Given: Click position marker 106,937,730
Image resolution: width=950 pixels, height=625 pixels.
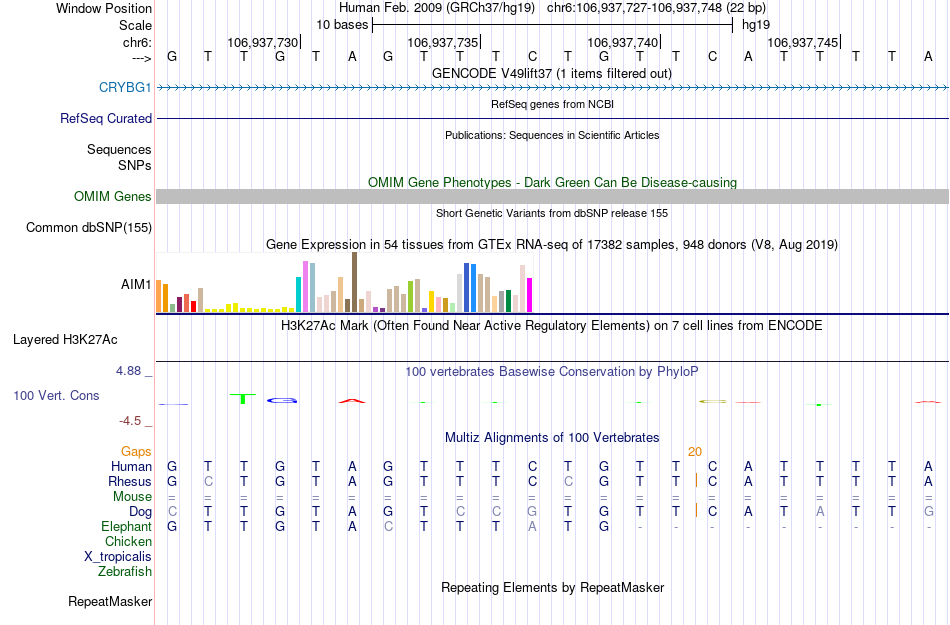Looking at the screenshot, I should [263, 42].
